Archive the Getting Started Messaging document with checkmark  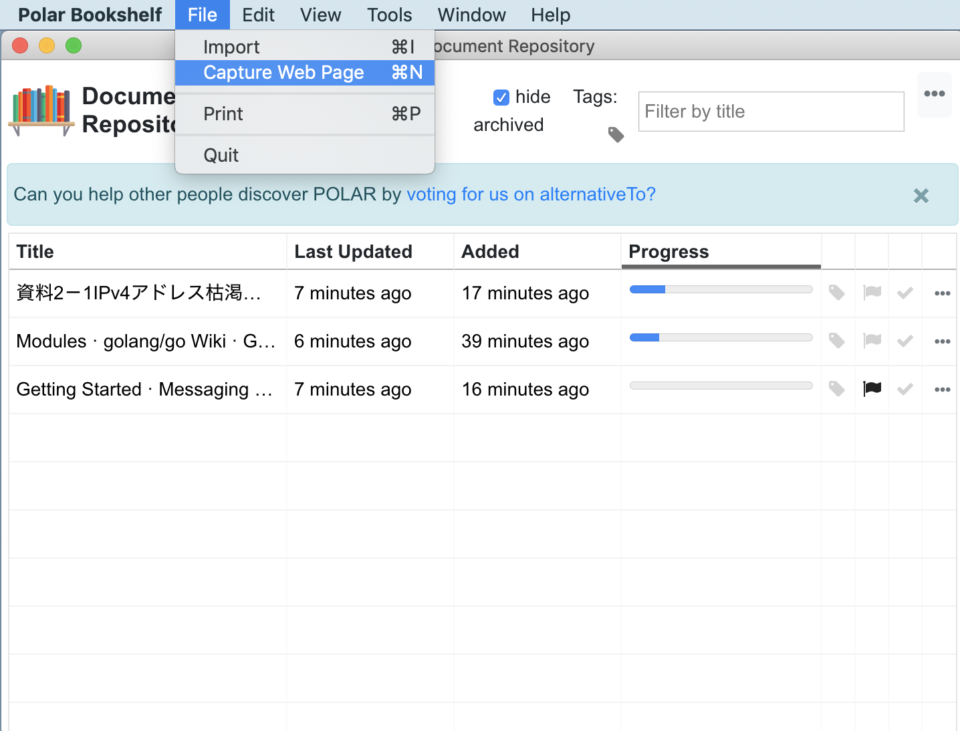pyautogui.click(x=905, y=389)
